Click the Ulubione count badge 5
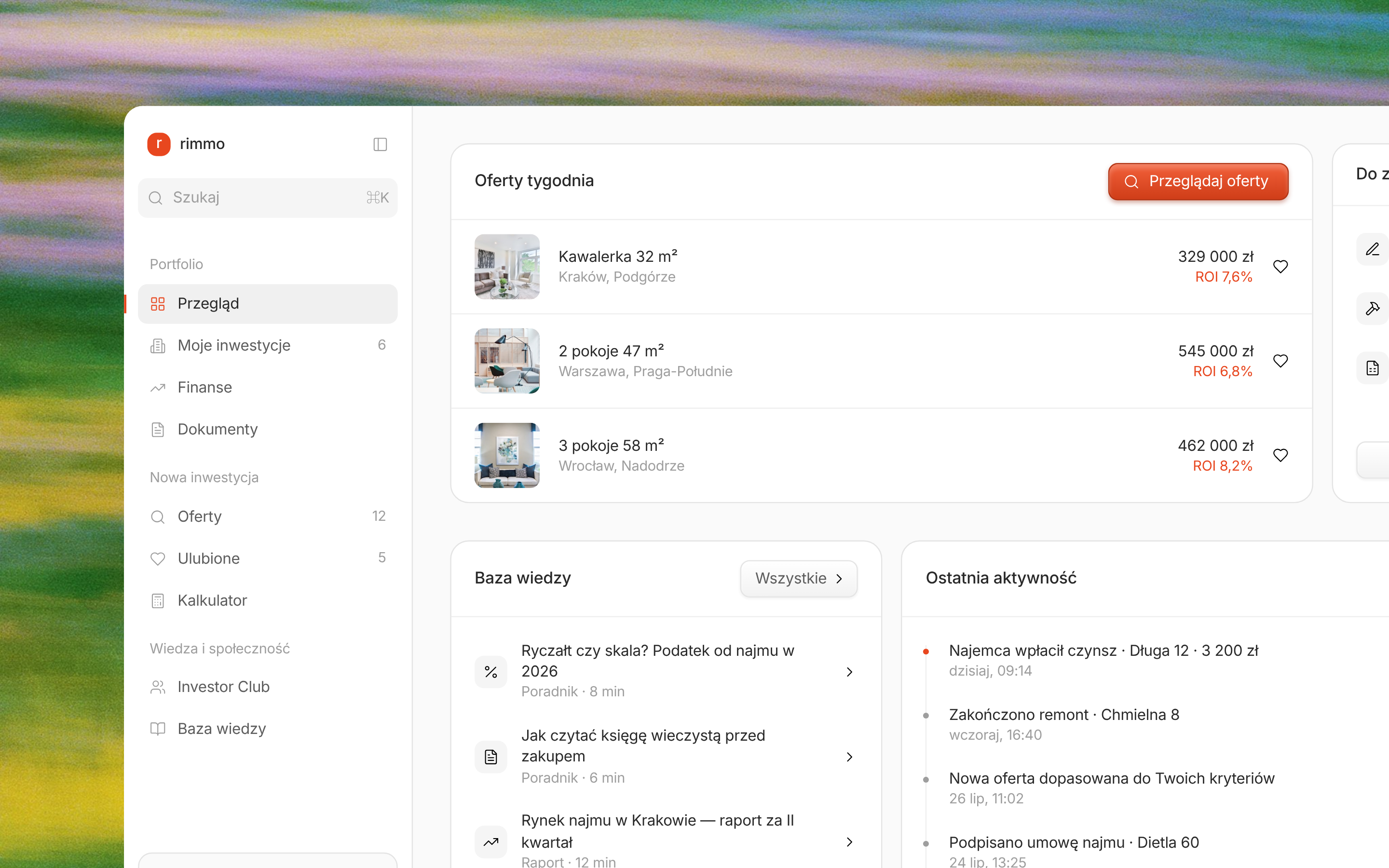This screenshot has width=1389, height=868. pos(381,558)
